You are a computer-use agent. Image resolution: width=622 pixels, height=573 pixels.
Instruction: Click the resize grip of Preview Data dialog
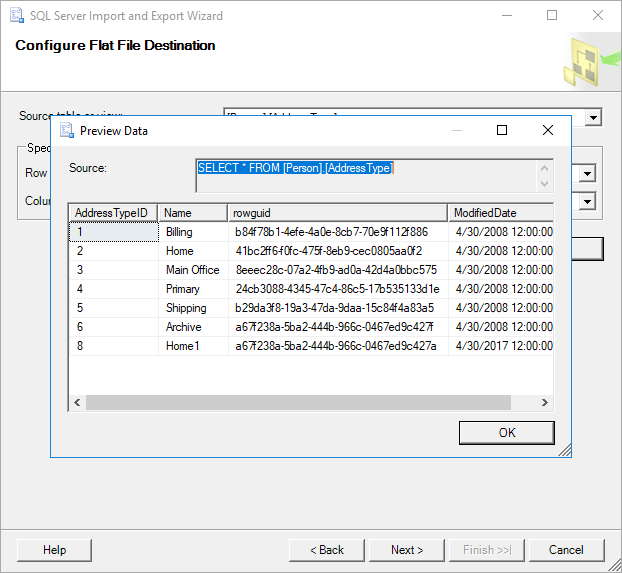pos(565,451)
